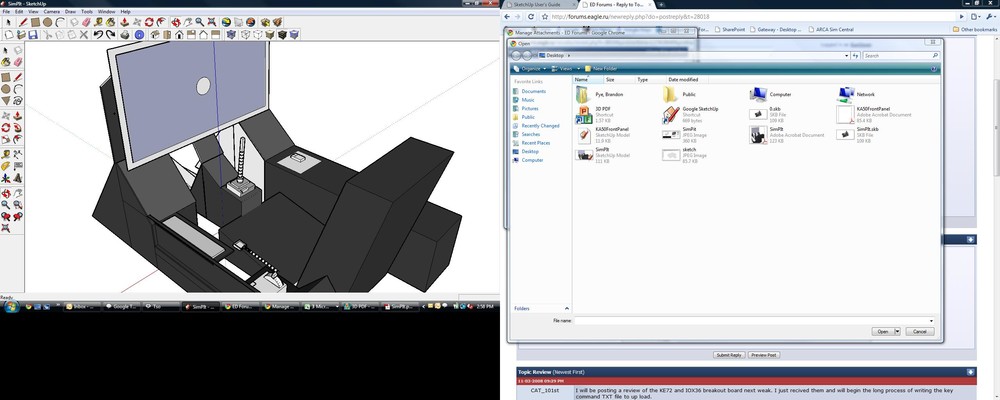This screenshot has width=1000, height=400.
Task: Click the New Folder button in Open dialog
Action: (601, 68)
